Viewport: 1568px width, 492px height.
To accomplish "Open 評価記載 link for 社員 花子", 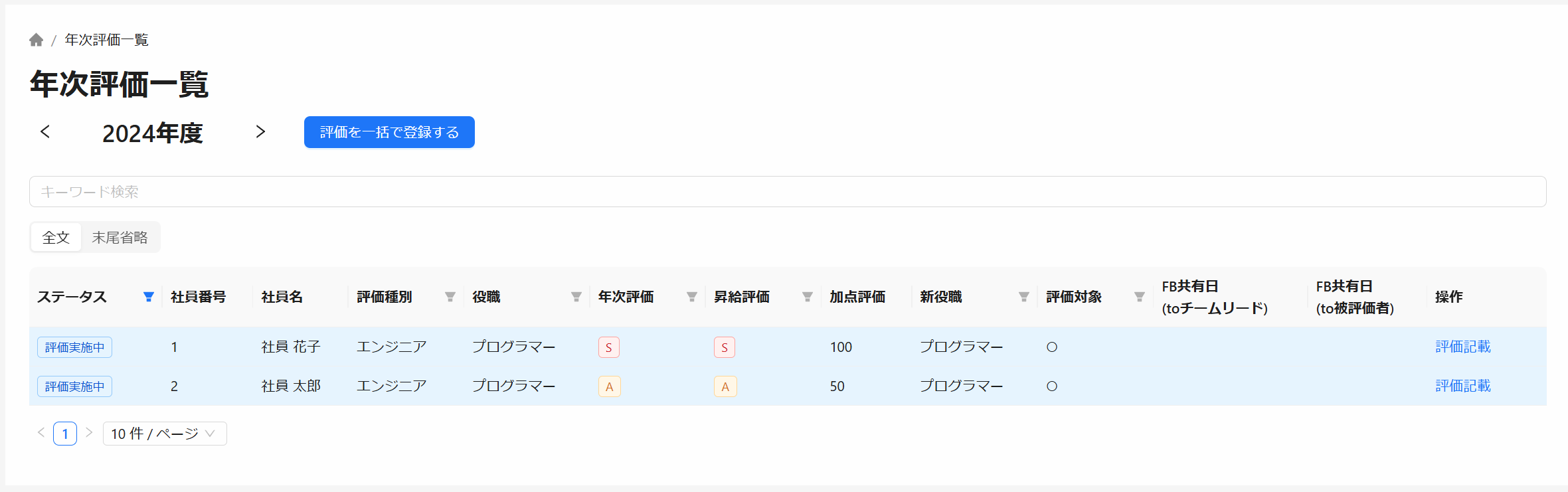I will coord(1462,347).
